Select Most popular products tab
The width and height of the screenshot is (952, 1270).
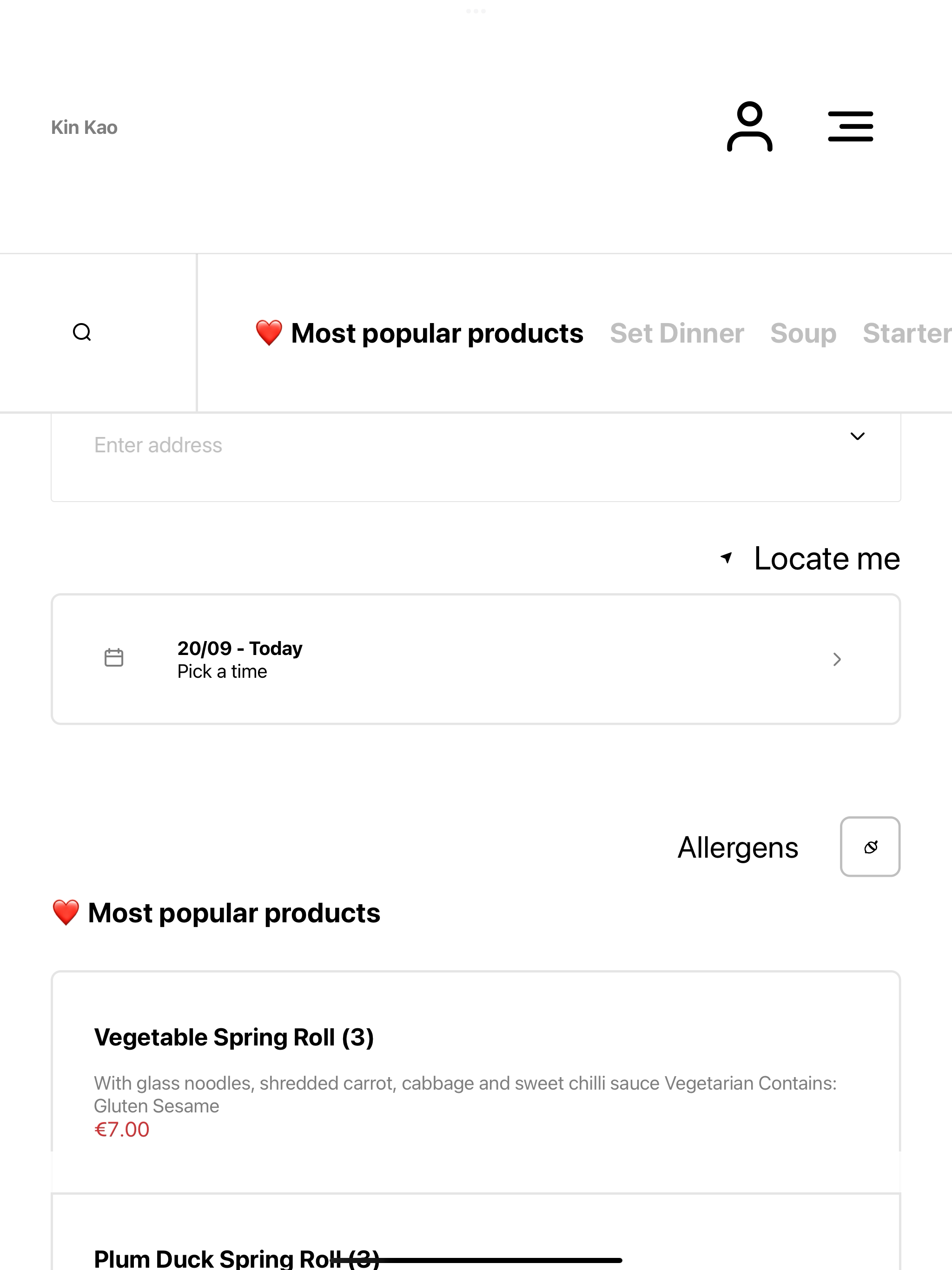click(419, 333)
